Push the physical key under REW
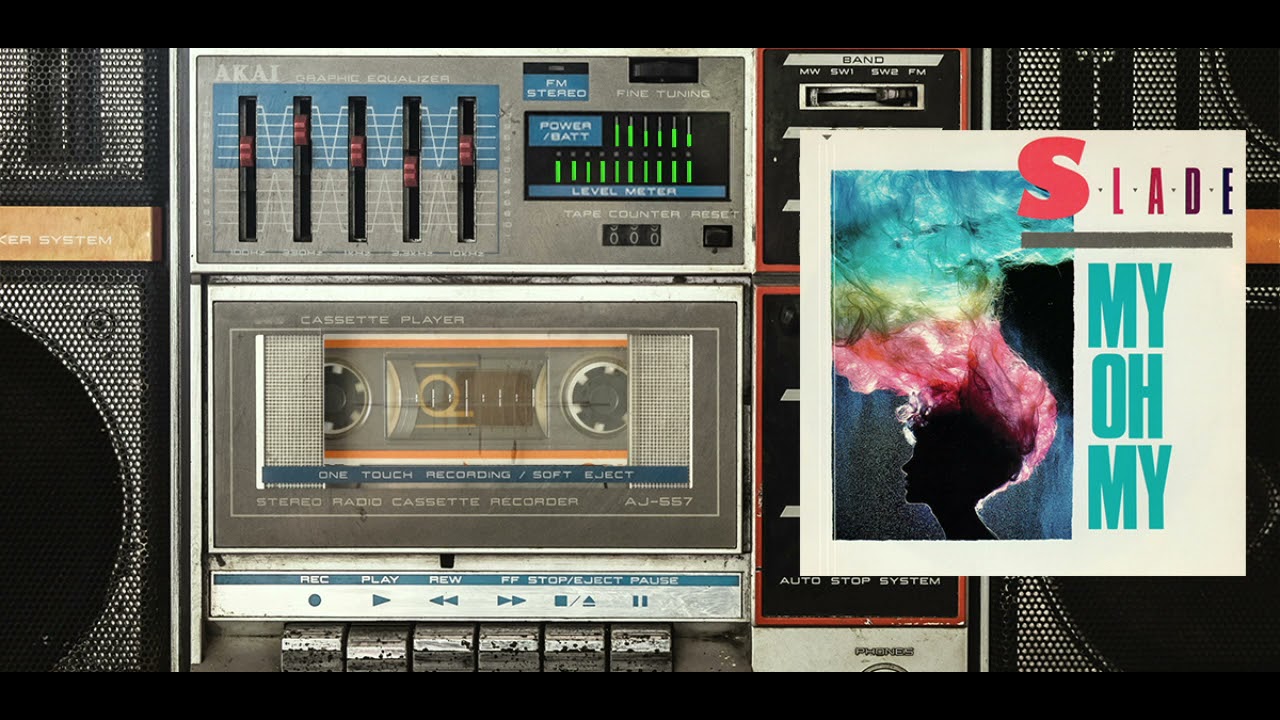Viewport: 1280px width, 720px height. click(x=444, y=648)
